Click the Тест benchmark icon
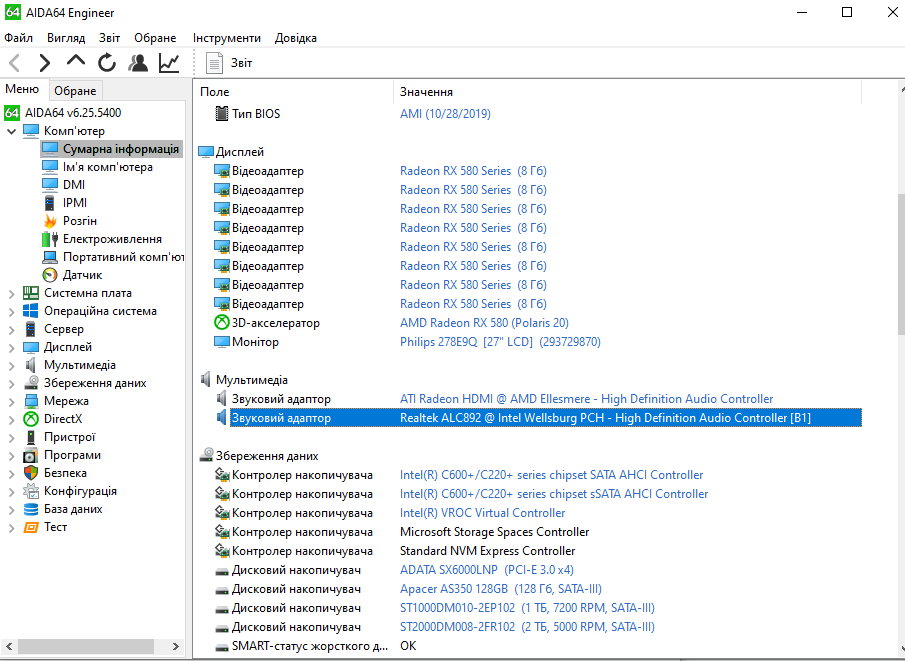 tap(31, 527)
